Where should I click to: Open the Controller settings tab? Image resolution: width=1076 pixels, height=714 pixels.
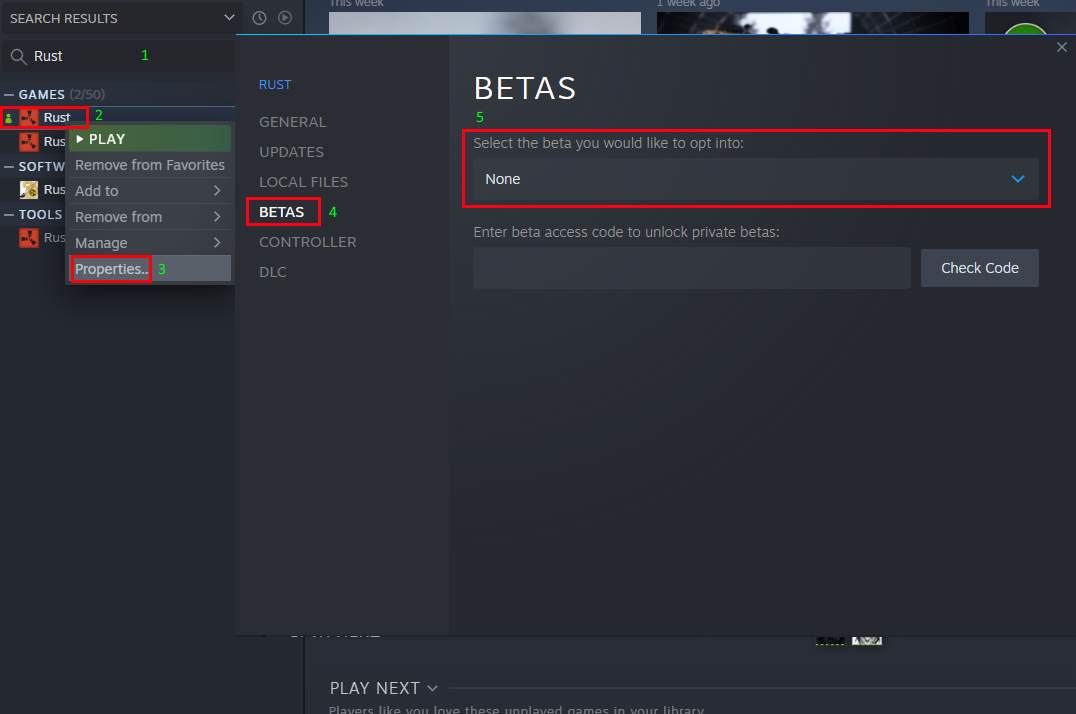tap(307, 242)
